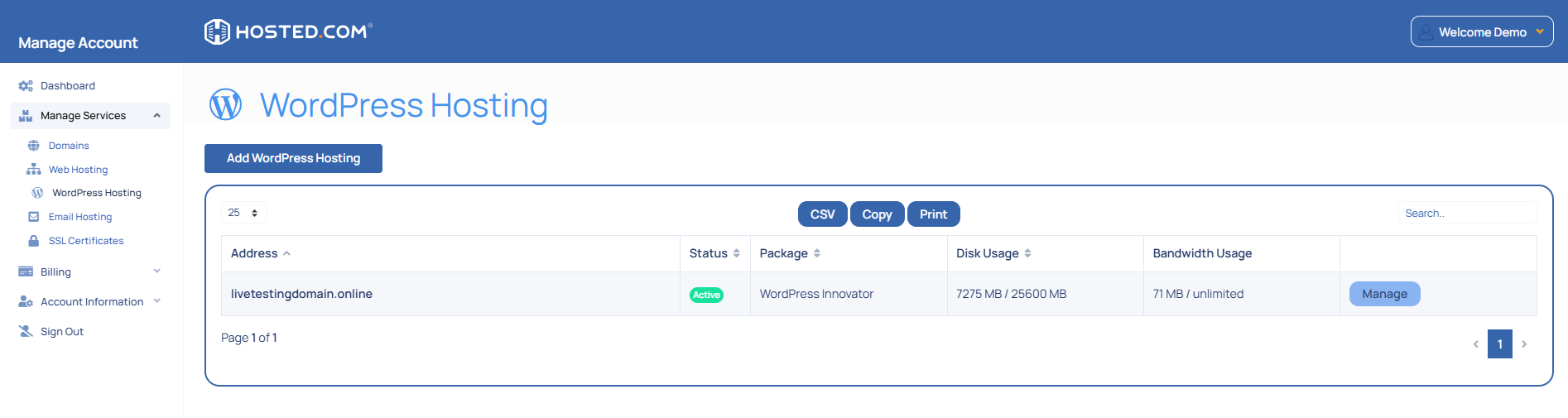Open Email Hosting in sidebar
This screenshot has height=418, width=1568.
point(80,217)
